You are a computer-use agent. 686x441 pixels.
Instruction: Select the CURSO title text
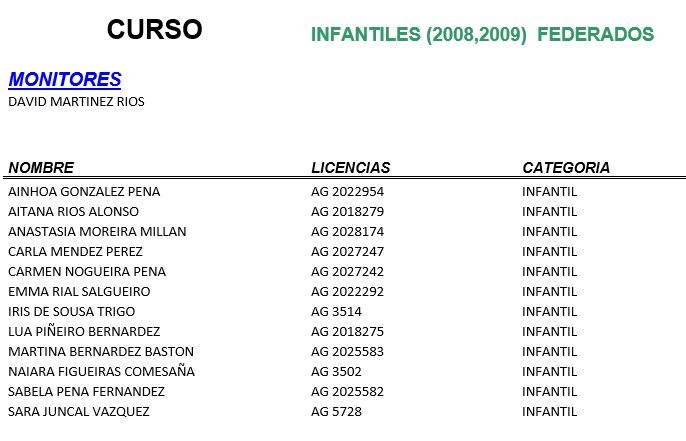[154, 30]
